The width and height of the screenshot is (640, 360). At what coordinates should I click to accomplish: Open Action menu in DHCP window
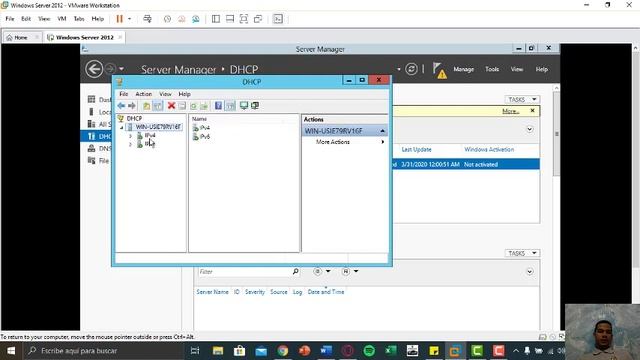[144, 94]
